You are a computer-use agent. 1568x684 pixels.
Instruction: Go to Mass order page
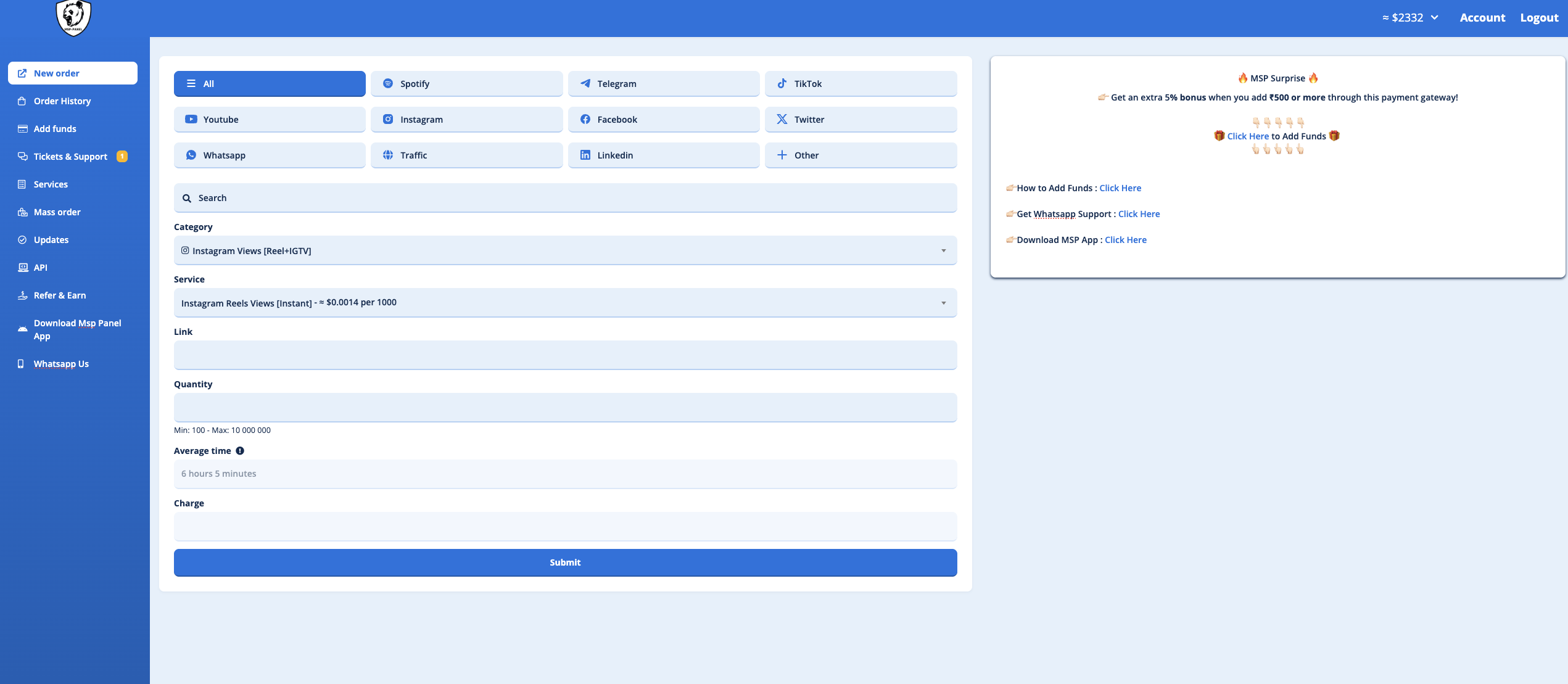[57, 212]
